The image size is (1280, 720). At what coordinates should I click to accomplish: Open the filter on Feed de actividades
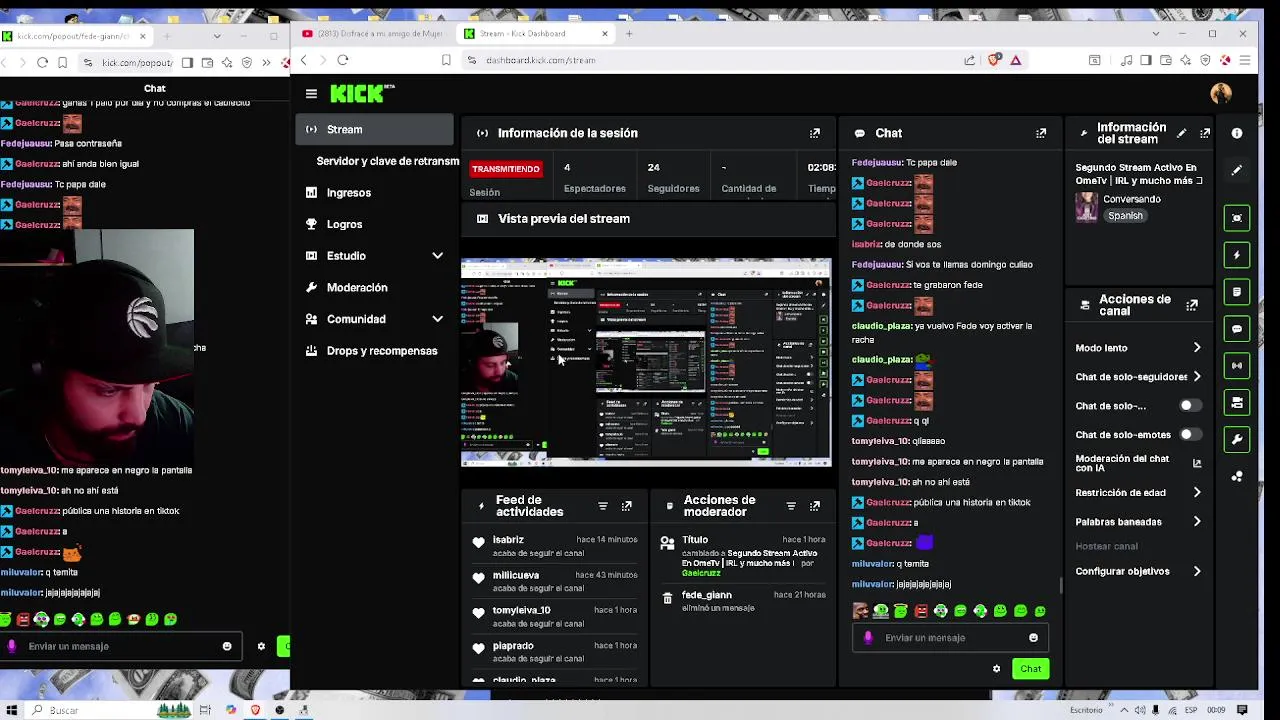602,506
